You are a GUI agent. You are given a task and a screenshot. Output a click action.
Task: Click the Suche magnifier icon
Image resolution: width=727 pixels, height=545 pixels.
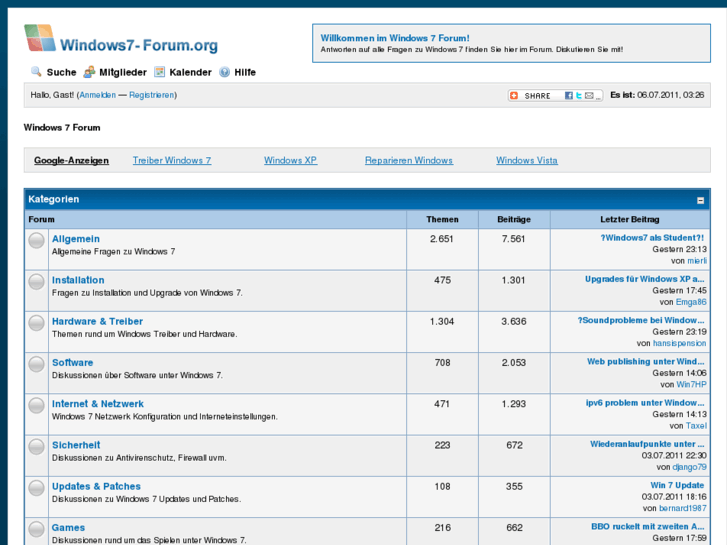point(36,72)
